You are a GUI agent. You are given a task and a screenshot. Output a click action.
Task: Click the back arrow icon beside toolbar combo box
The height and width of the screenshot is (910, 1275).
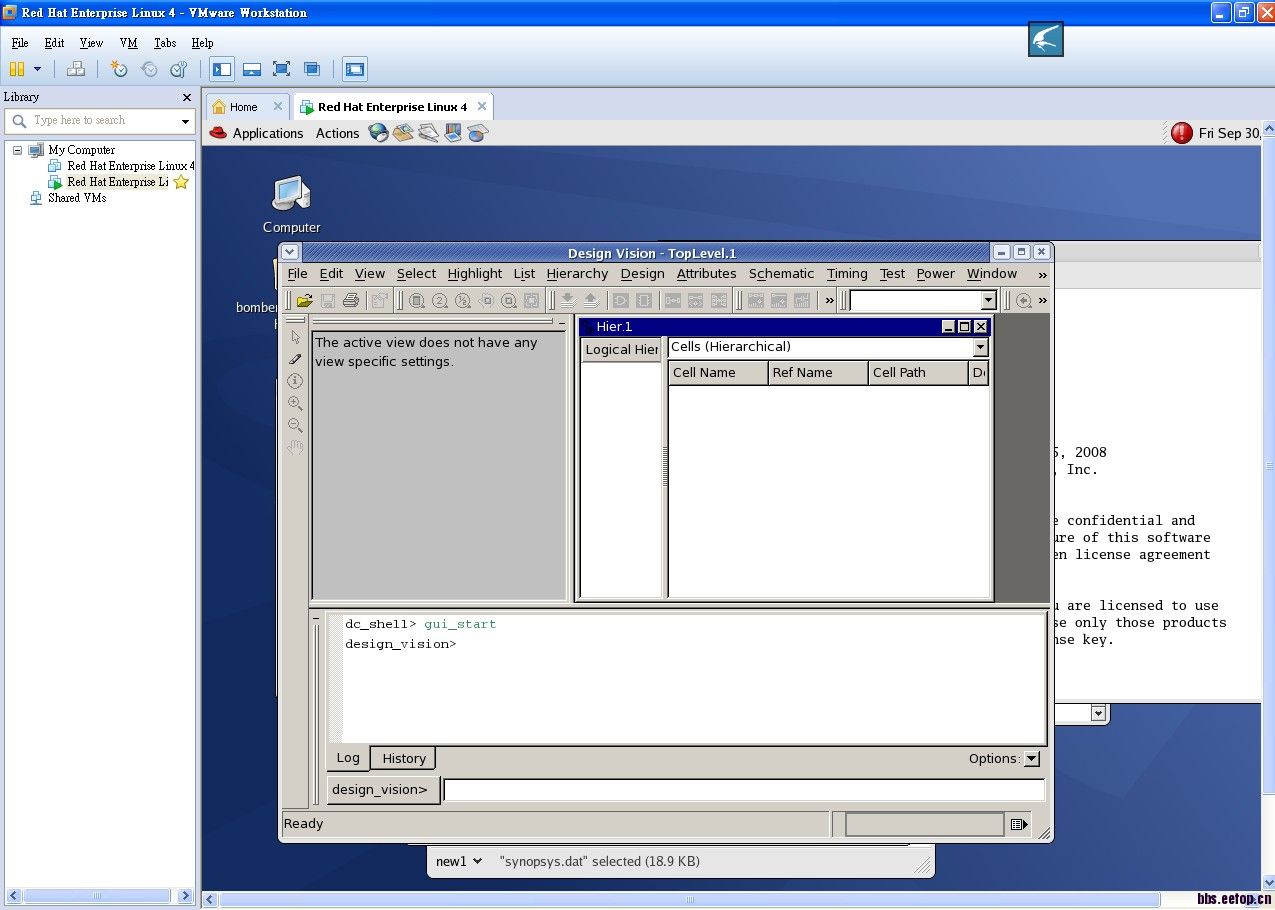tap(1024, 300)
